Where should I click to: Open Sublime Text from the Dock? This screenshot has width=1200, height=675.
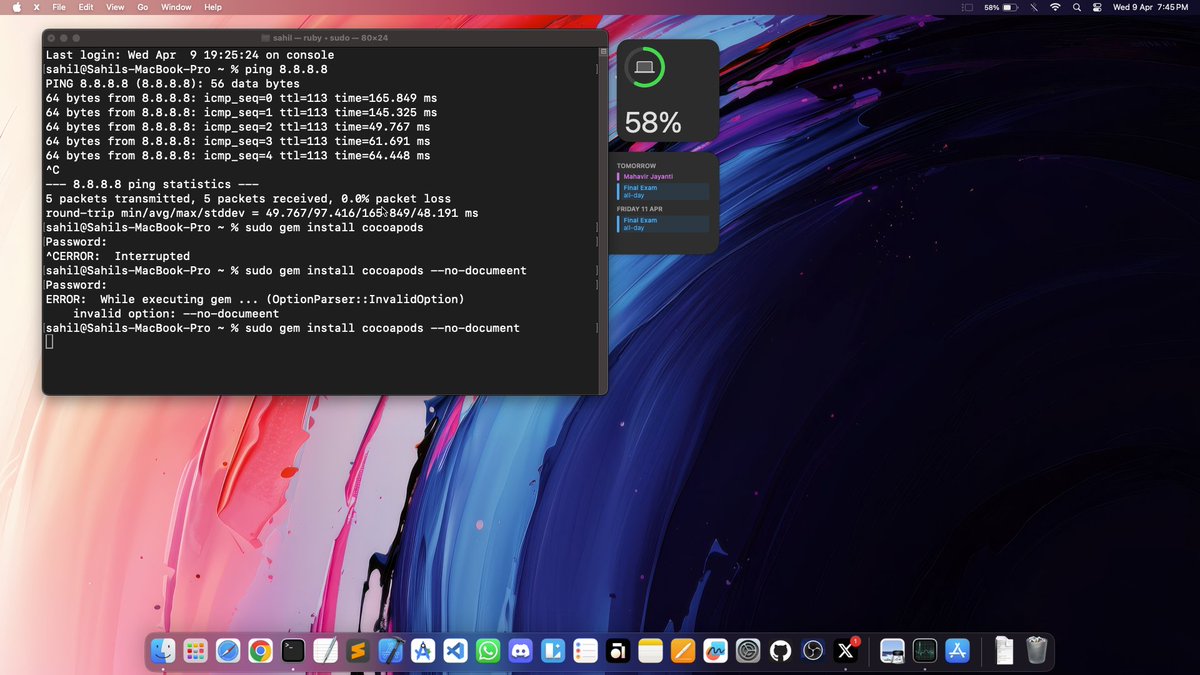[x=357, y=651]
